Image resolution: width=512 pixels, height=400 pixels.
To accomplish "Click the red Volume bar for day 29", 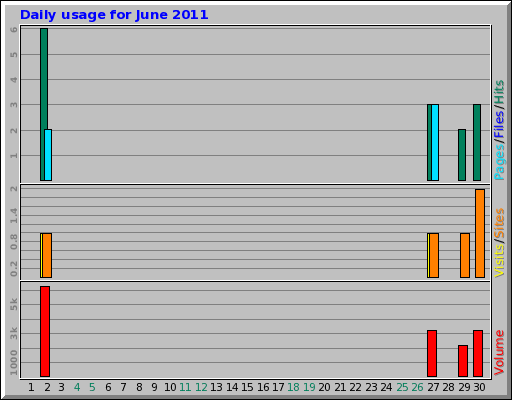I will point(463,361).
